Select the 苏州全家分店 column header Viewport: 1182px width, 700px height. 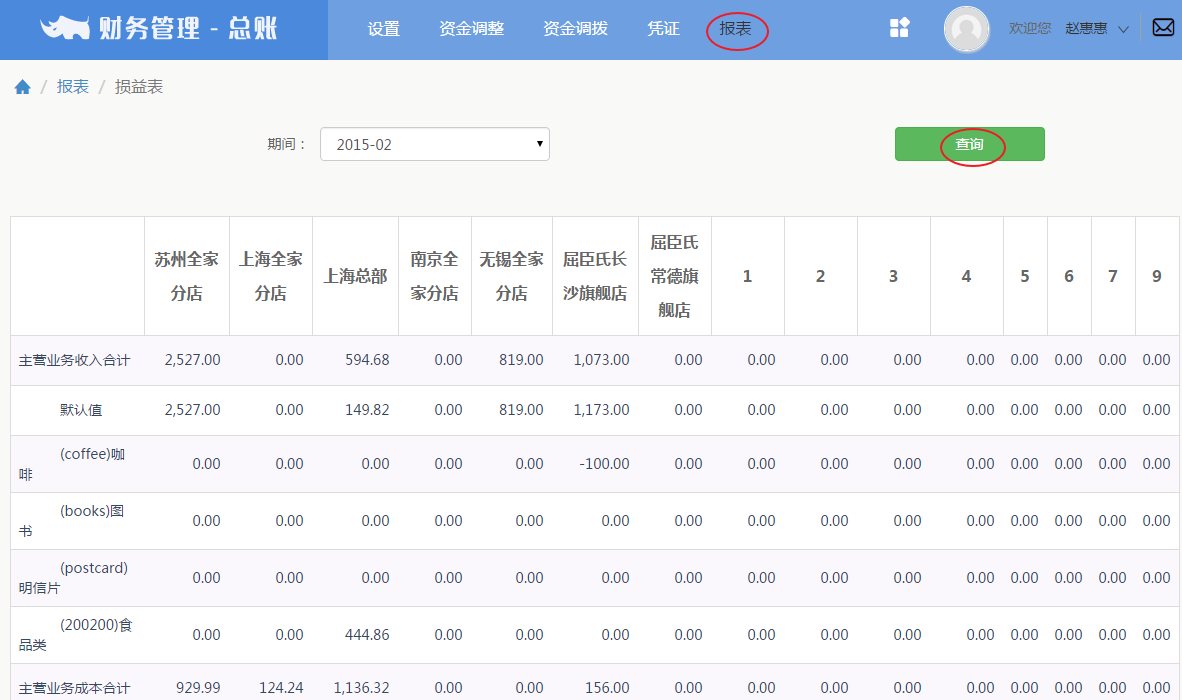point(186,276)
